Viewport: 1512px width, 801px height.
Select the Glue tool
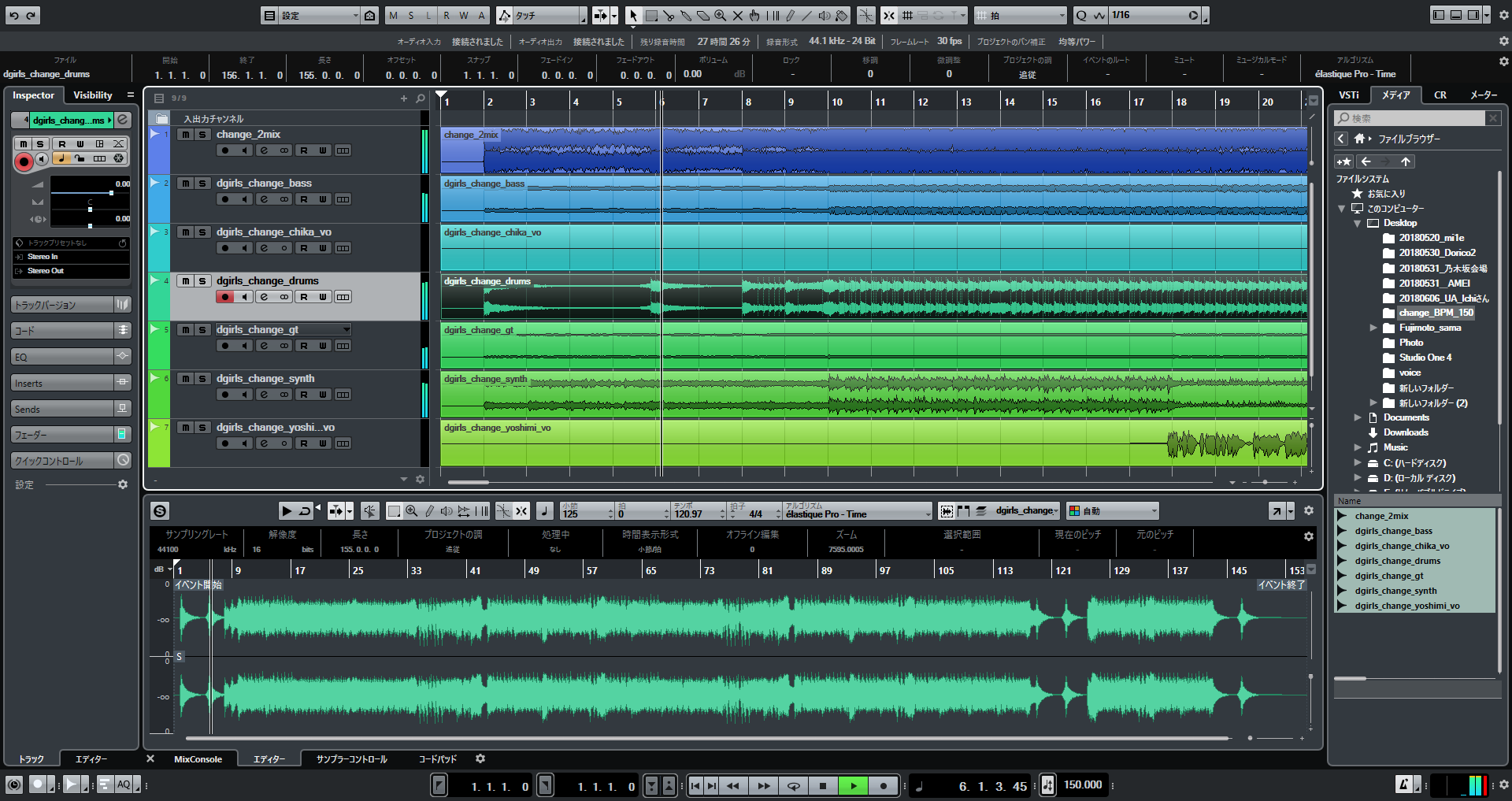click(x=686, y=15)
